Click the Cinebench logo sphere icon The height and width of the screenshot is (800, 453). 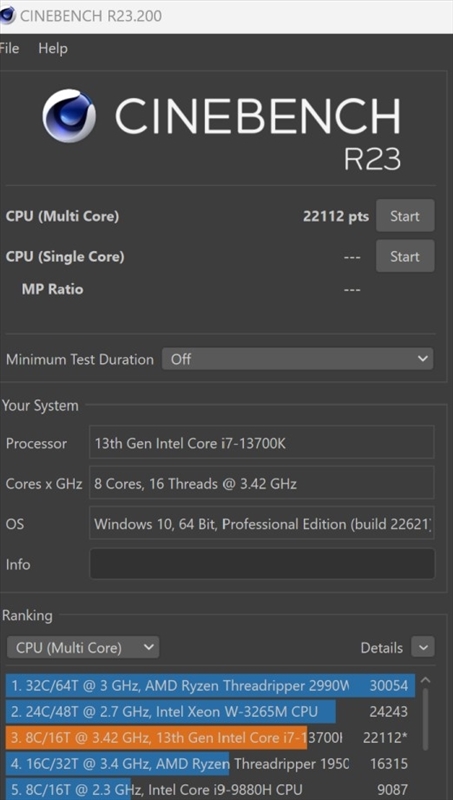[x=68, y=116]
